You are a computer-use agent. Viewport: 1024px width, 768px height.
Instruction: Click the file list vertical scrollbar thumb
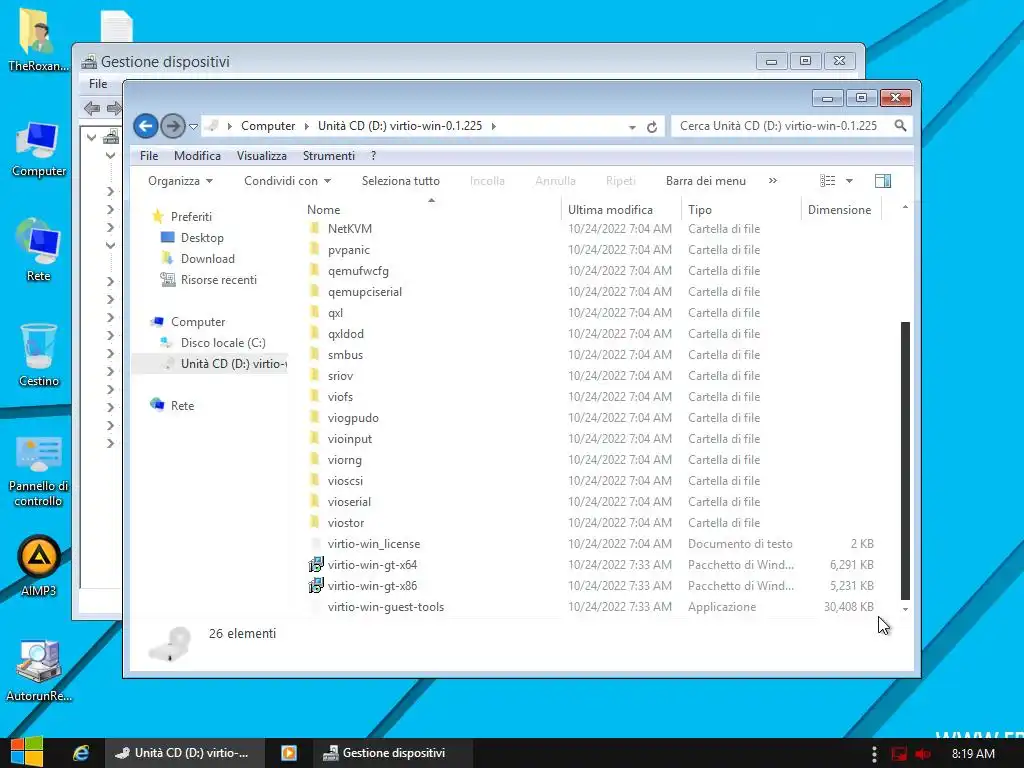[905, 460]
